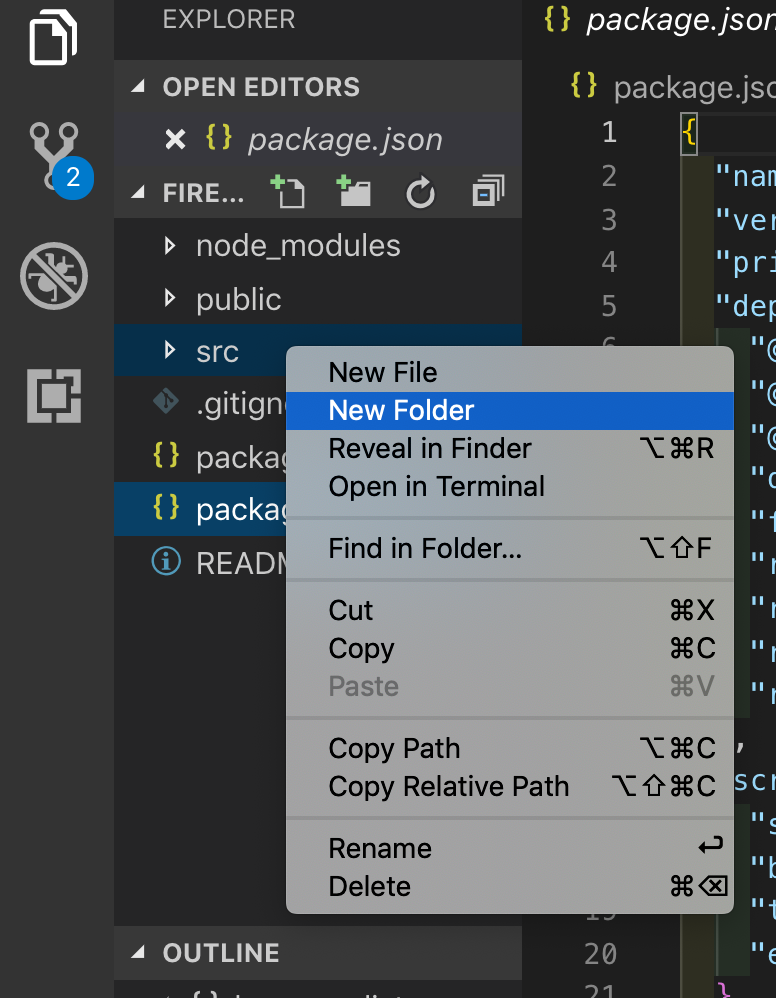
Task: Expand the node_modules folder
Action: (171, 245)
